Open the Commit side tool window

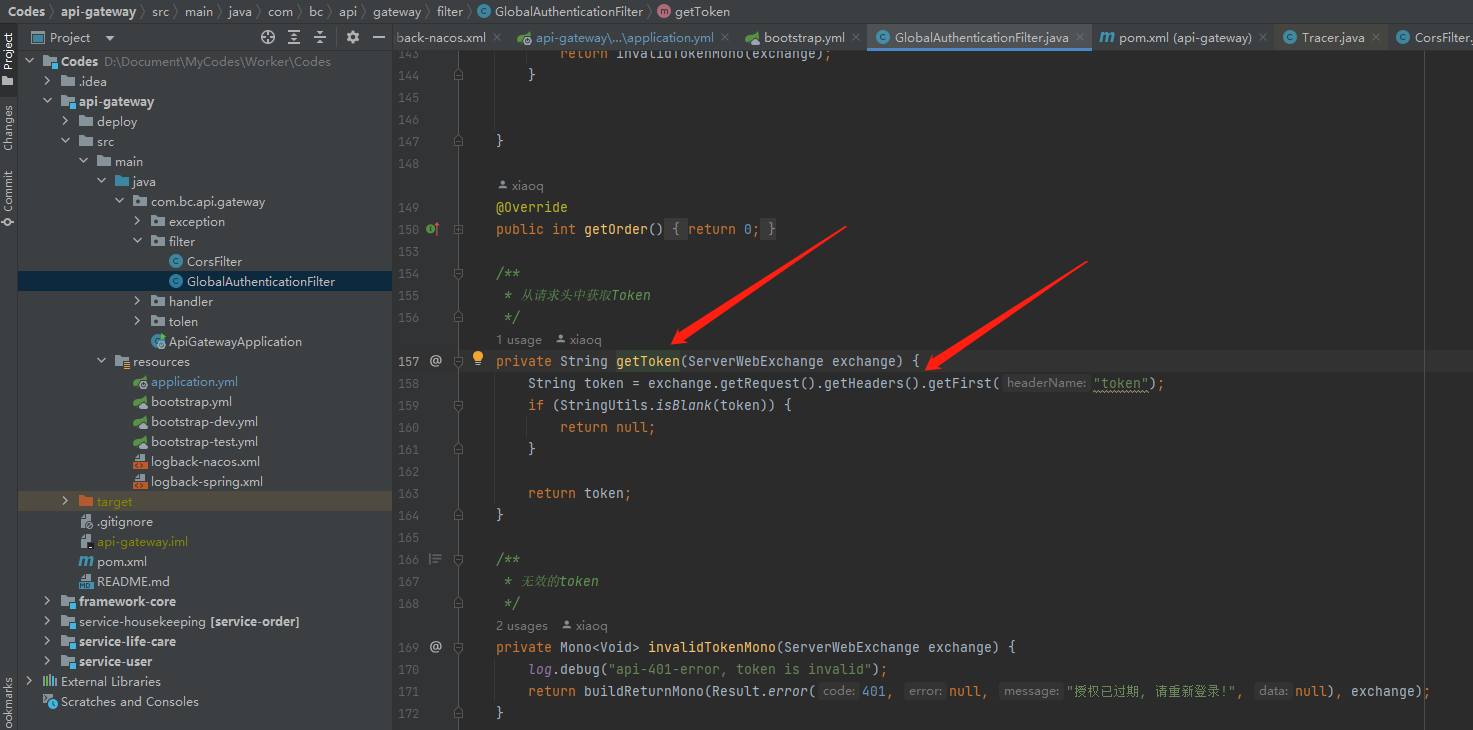[x=8, y=197]
